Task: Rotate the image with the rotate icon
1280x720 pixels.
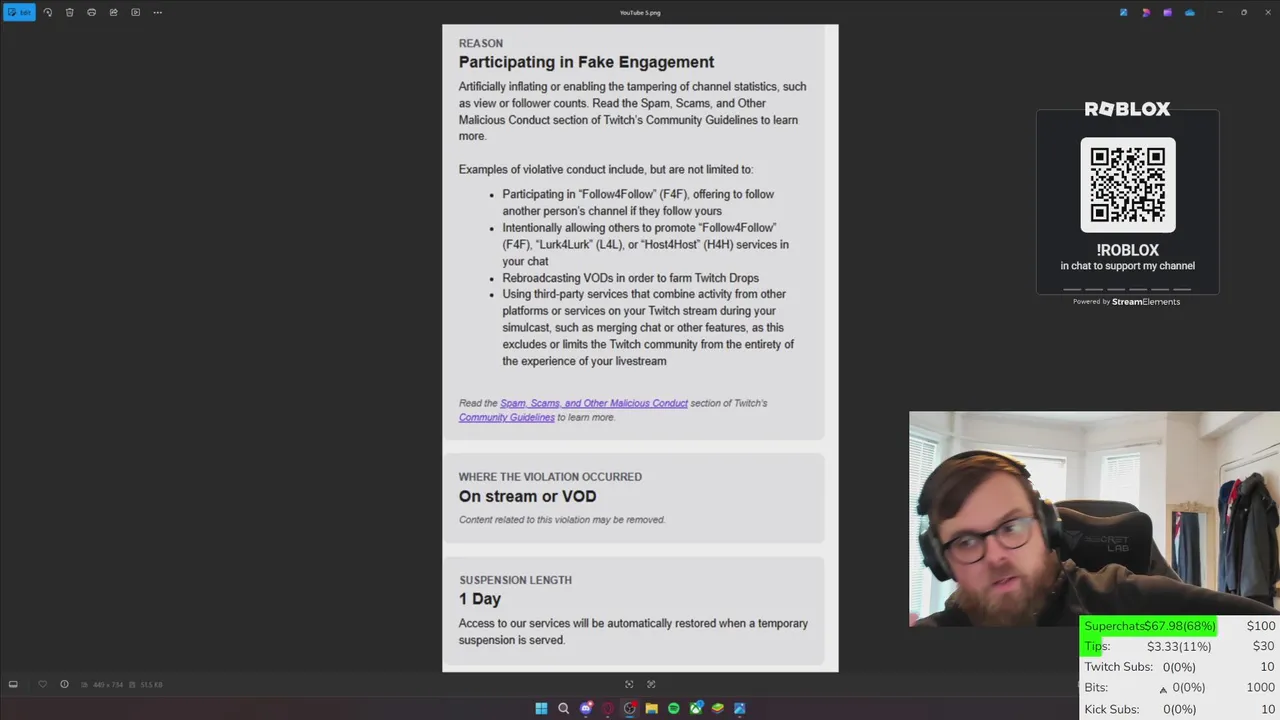Action: [x=47, y=12]
